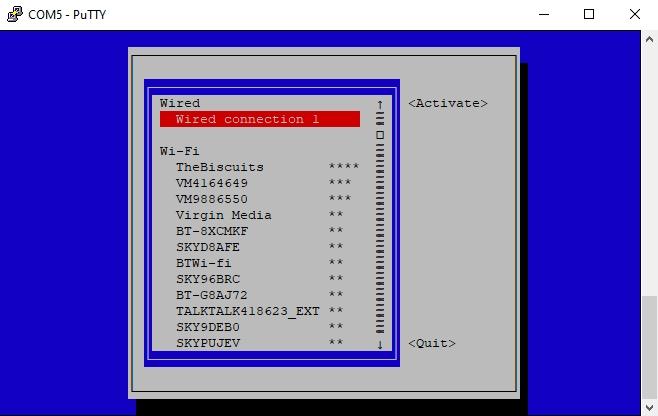658x416 pixels.
Task: Maximize the PuTTY window
Action: tap(589, 14)
